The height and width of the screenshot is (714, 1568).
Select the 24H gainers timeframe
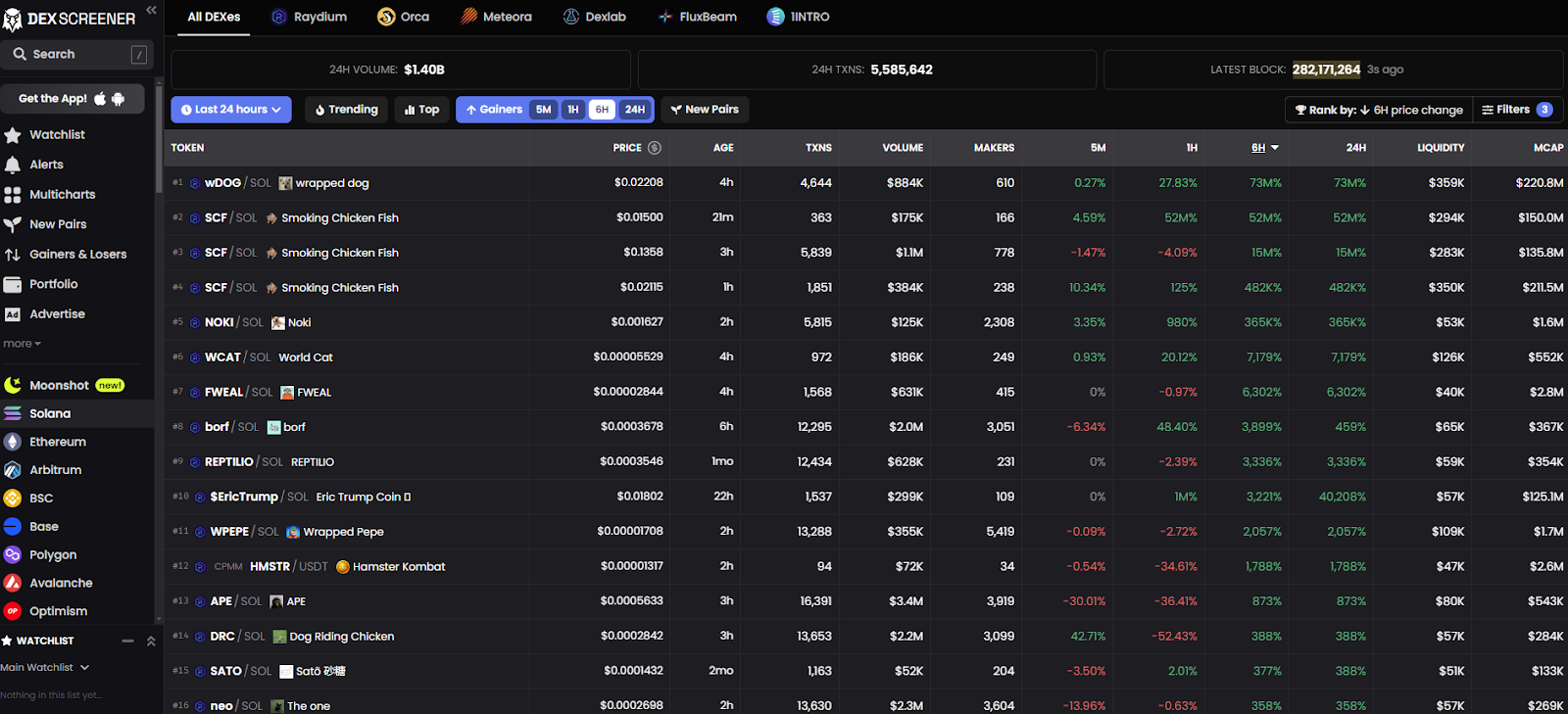(635, 110)
